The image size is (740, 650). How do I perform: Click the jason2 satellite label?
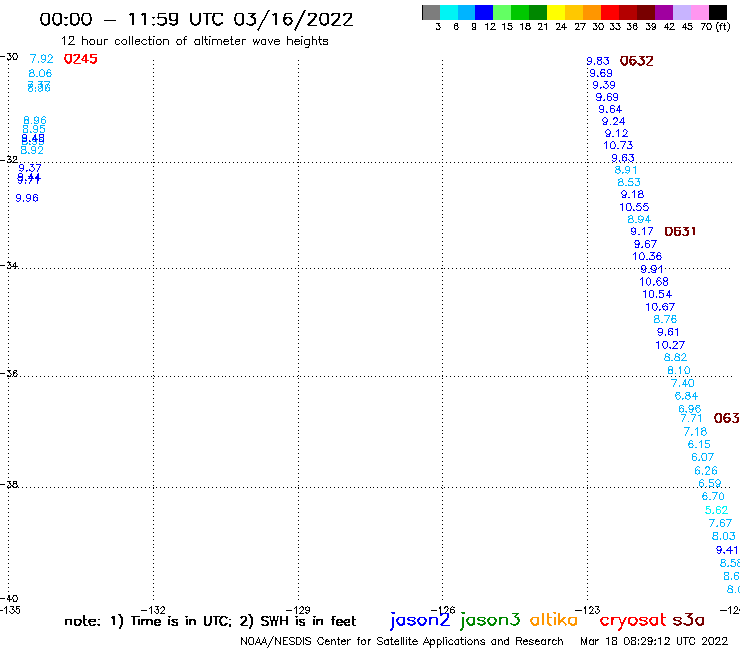coord(420,620)
